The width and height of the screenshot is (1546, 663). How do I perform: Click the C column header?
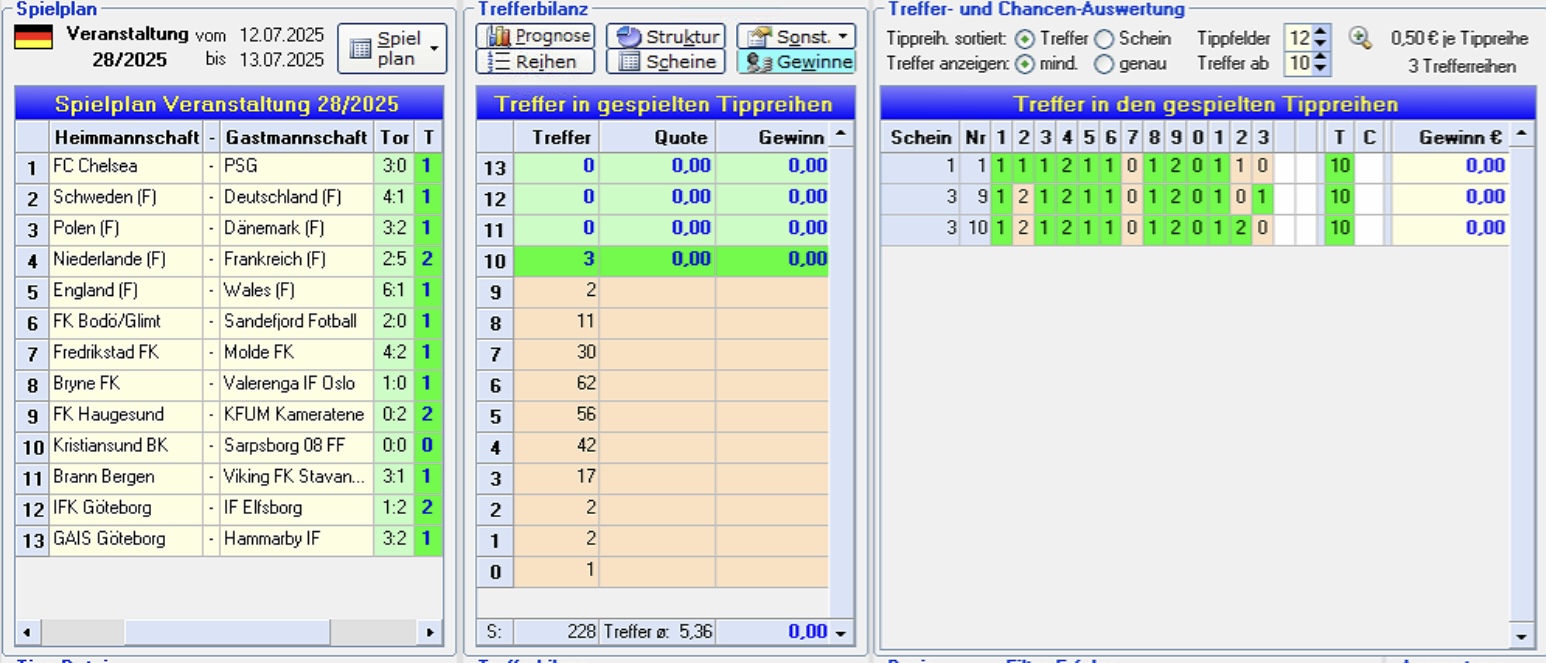pos(1369,136)
